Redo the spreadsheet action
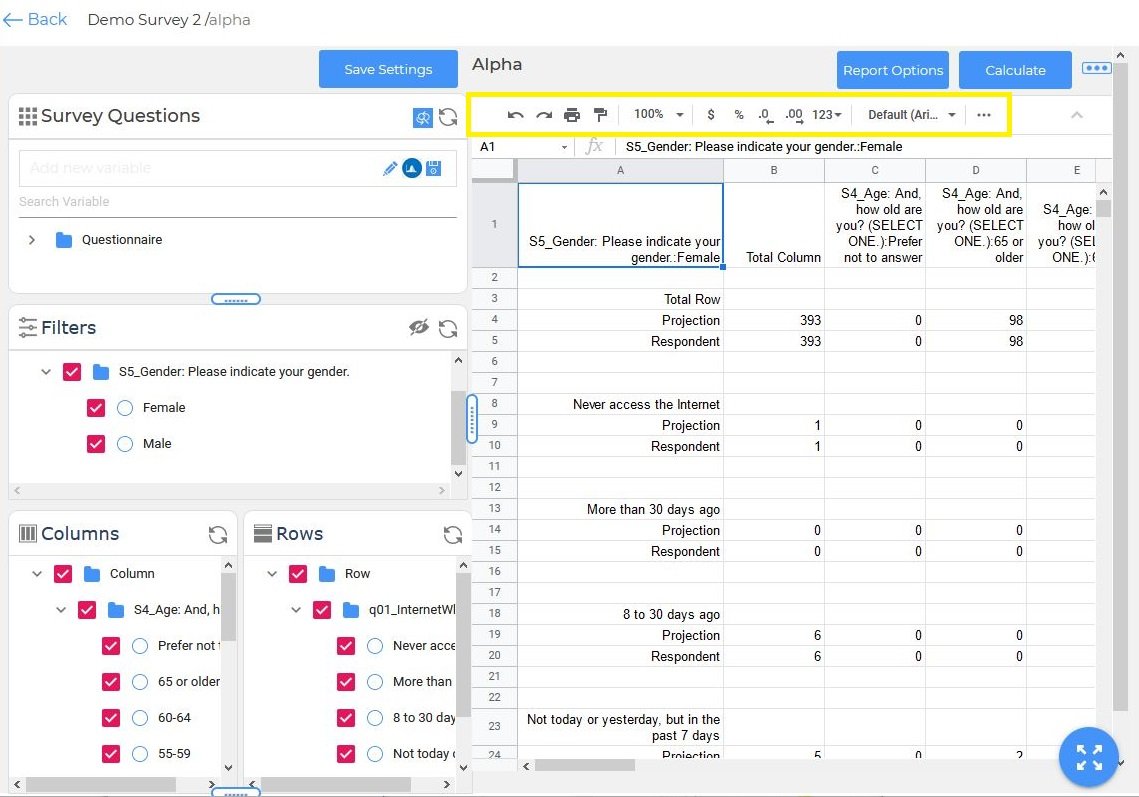Screen dimensions: 1139x797 (544, 115)
